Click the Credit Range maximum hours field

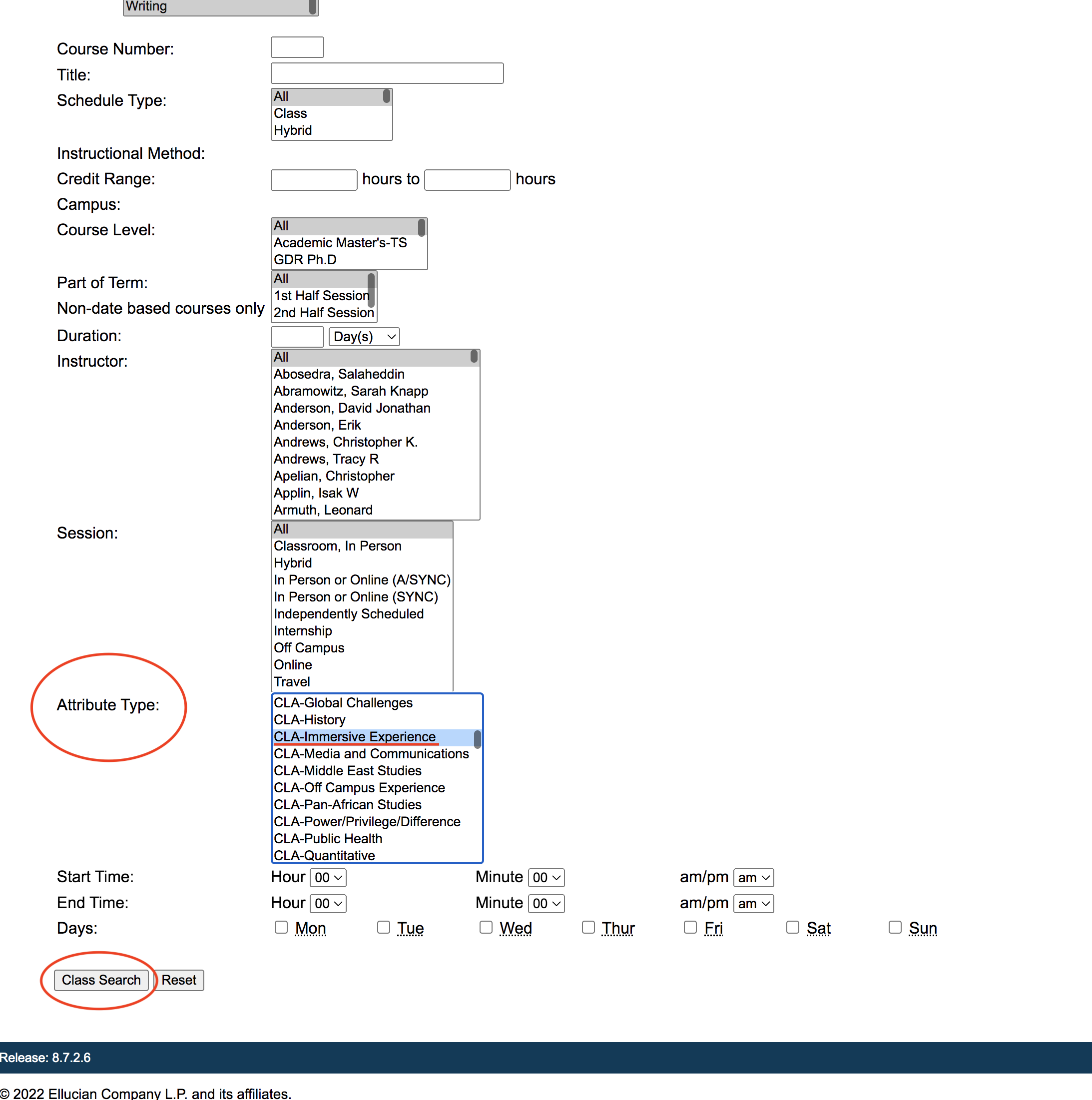point(468,180)
